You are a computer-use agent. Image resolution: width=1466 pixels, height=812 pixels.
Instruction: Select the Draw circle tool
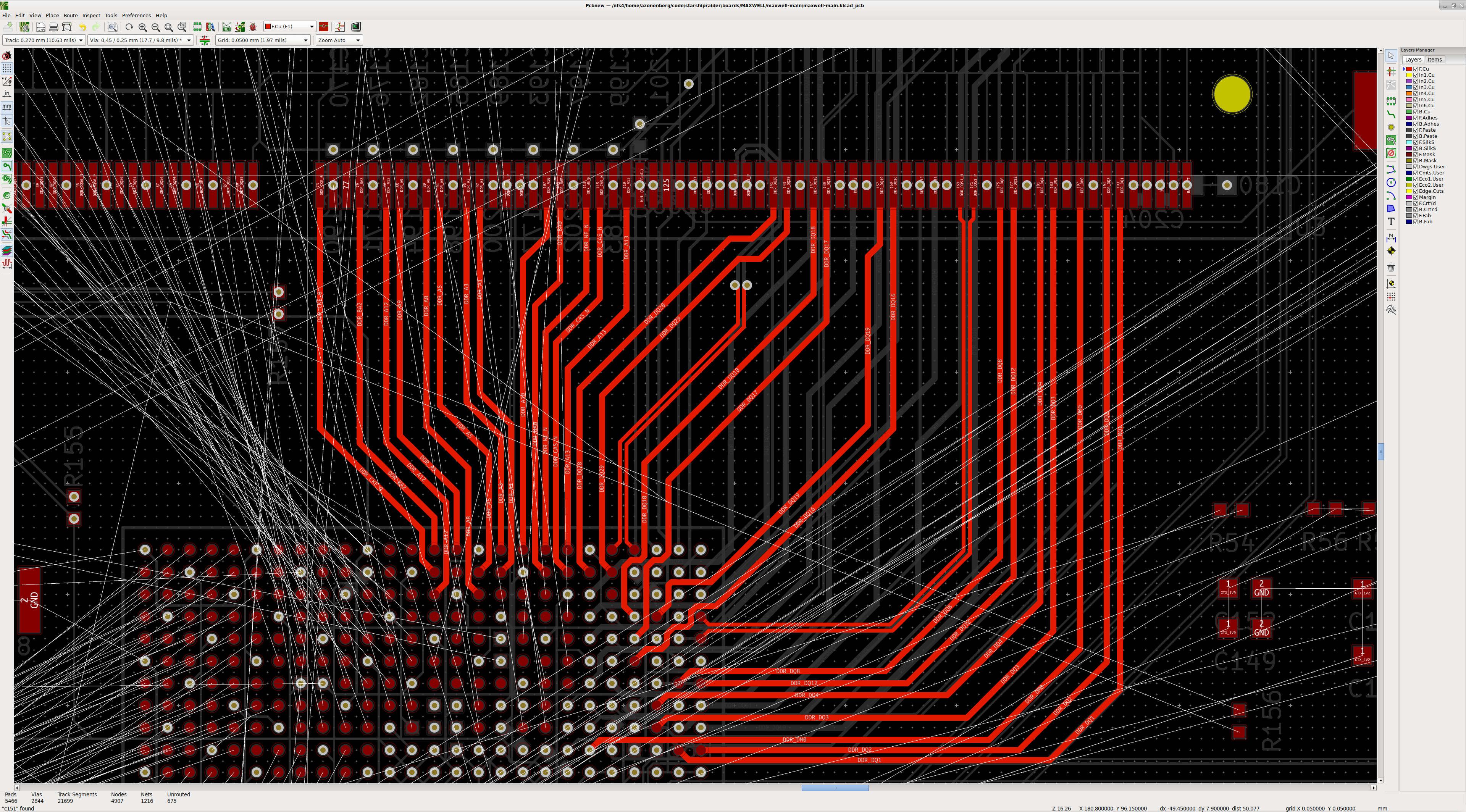(x=1391, y=182)
